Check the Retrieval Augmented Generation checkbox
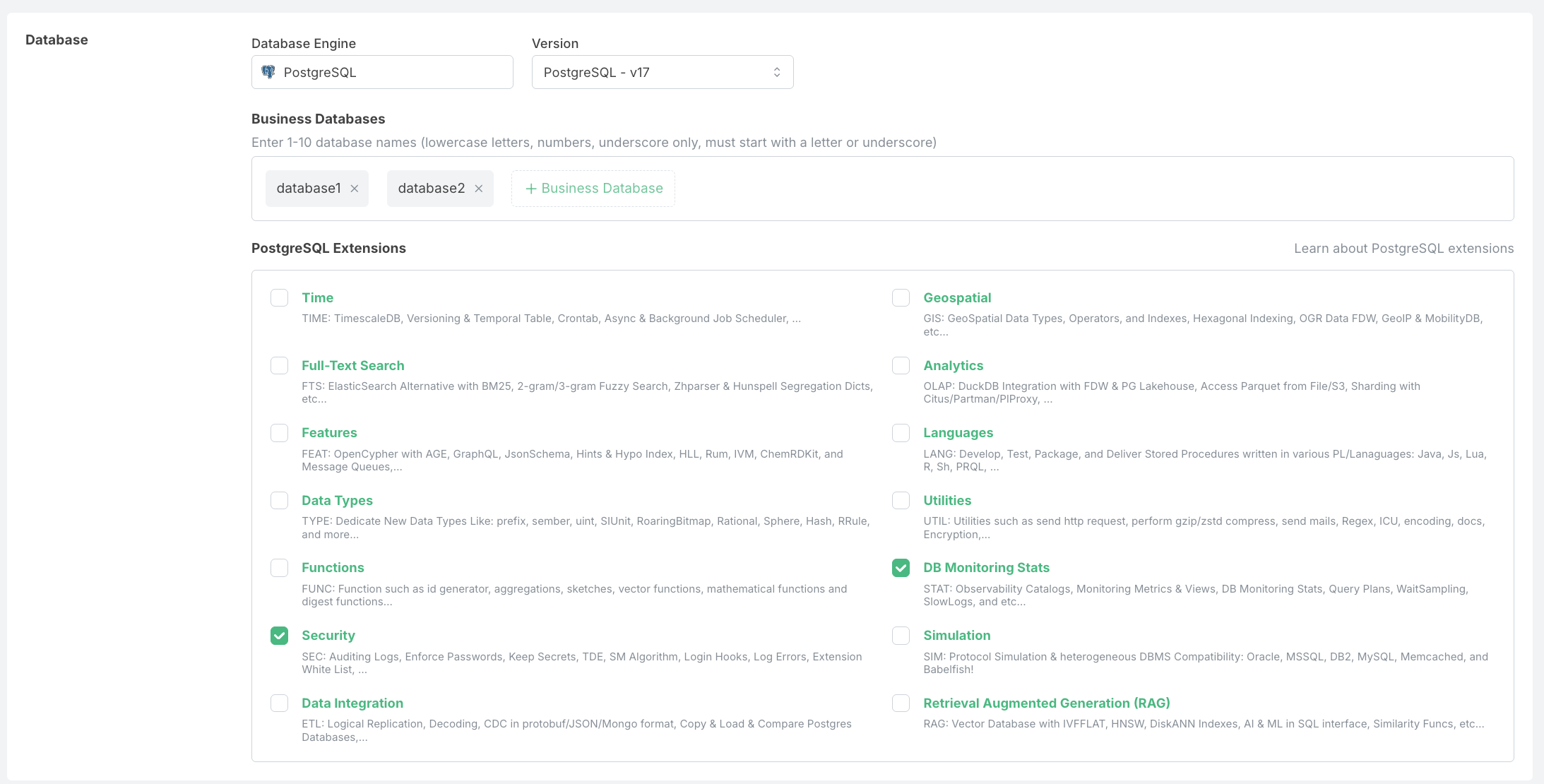This screenshot has height=784, width=1544. [901, 703]
